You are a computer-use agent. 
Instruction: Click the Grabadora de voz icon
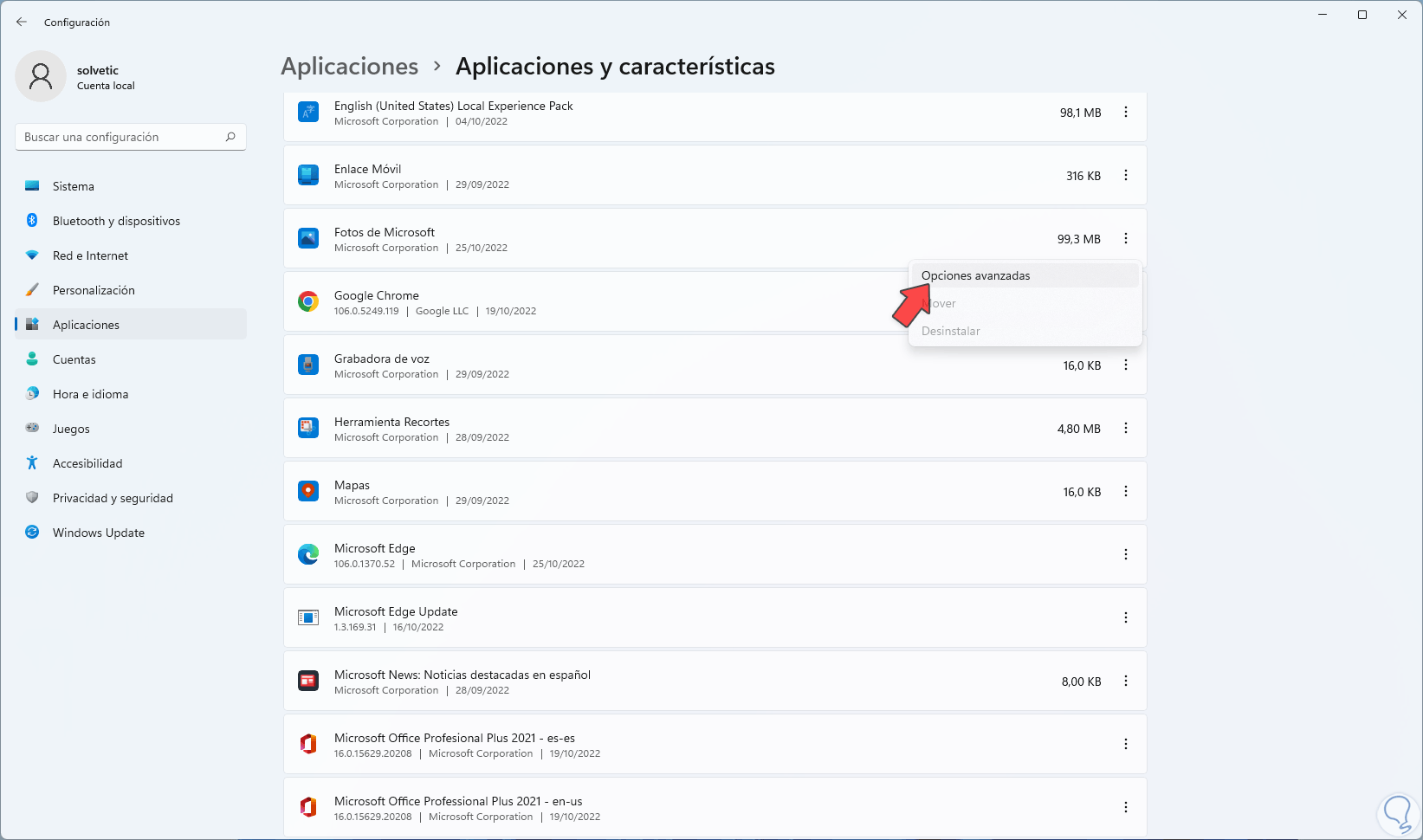(308, 365)
